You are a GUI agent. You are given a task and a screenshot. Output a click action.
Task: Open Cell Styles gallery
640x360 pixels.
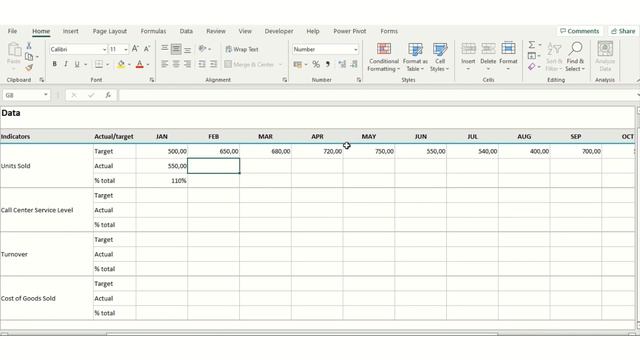click(440, 57)
